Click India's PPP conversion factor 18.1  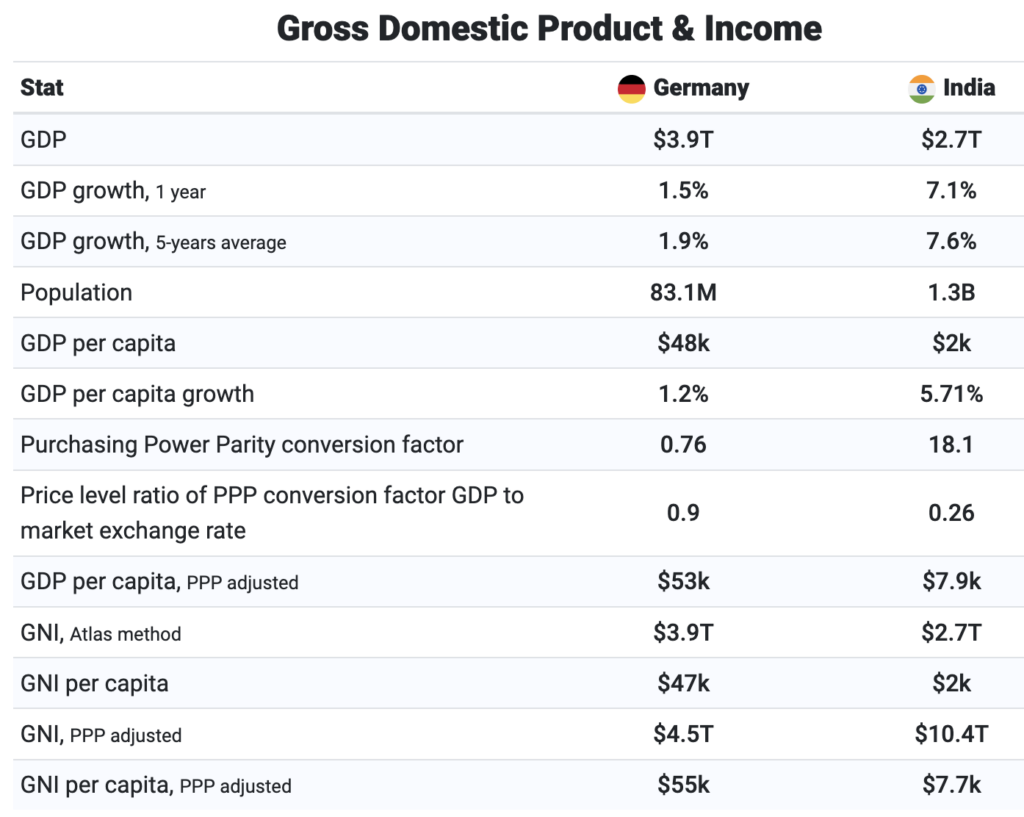coord(951,445)
